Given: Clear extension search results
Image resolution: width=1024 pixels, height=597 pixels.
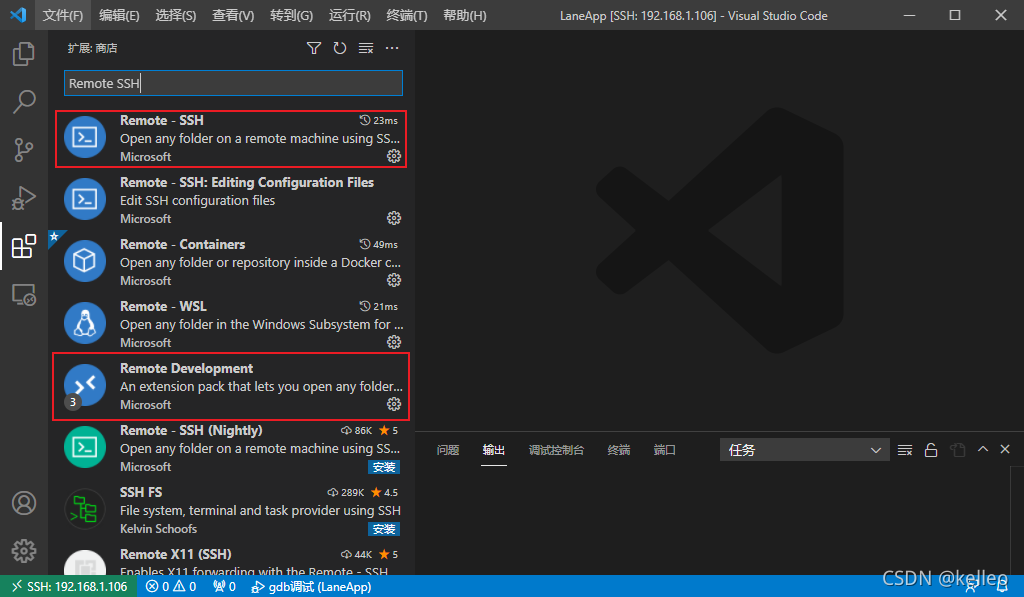Looking at the screenshot, I should [x=366, y=48].
